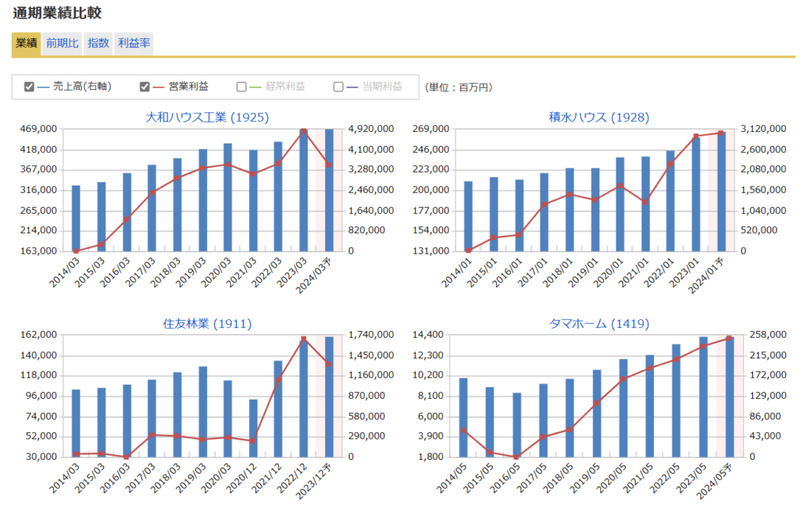The height and width of the screenshot is (505, 800).
Task: Open 大和ハウス工業 (1925) company link
Action: point(207,117)
